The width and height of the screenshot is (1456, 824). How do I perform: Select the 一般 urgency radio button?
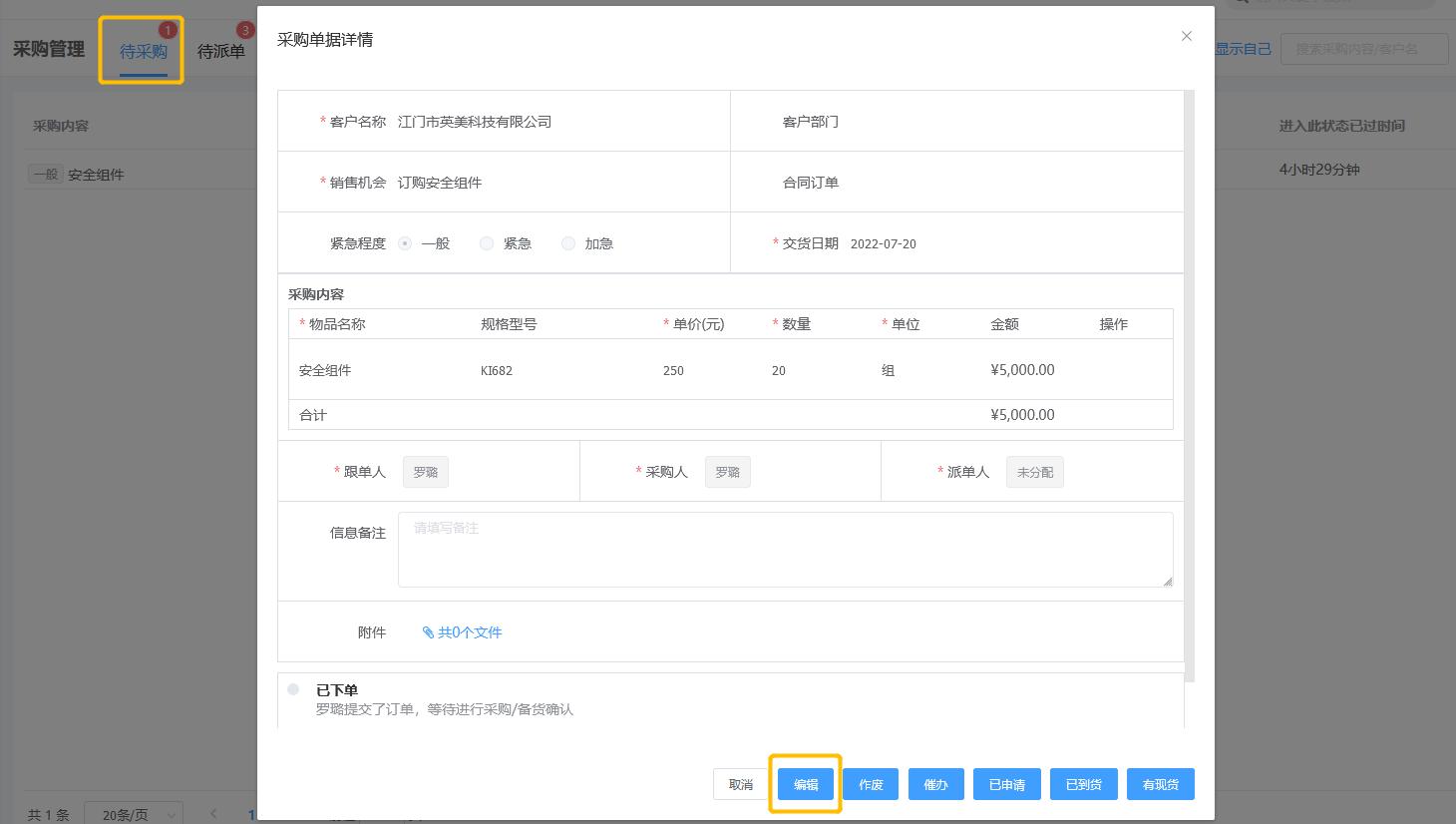pyautogui.click(x=405, y=243)
